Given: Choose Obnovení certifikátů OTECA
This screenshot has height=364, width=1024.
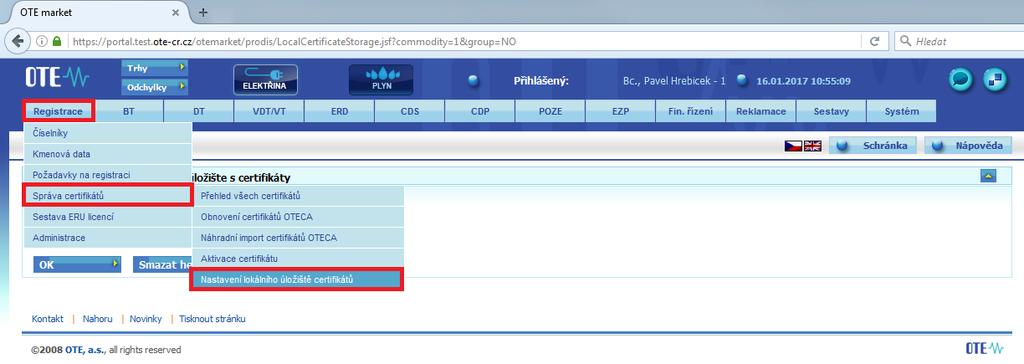Looking at the screenshot, I should (x=298, y=217).
